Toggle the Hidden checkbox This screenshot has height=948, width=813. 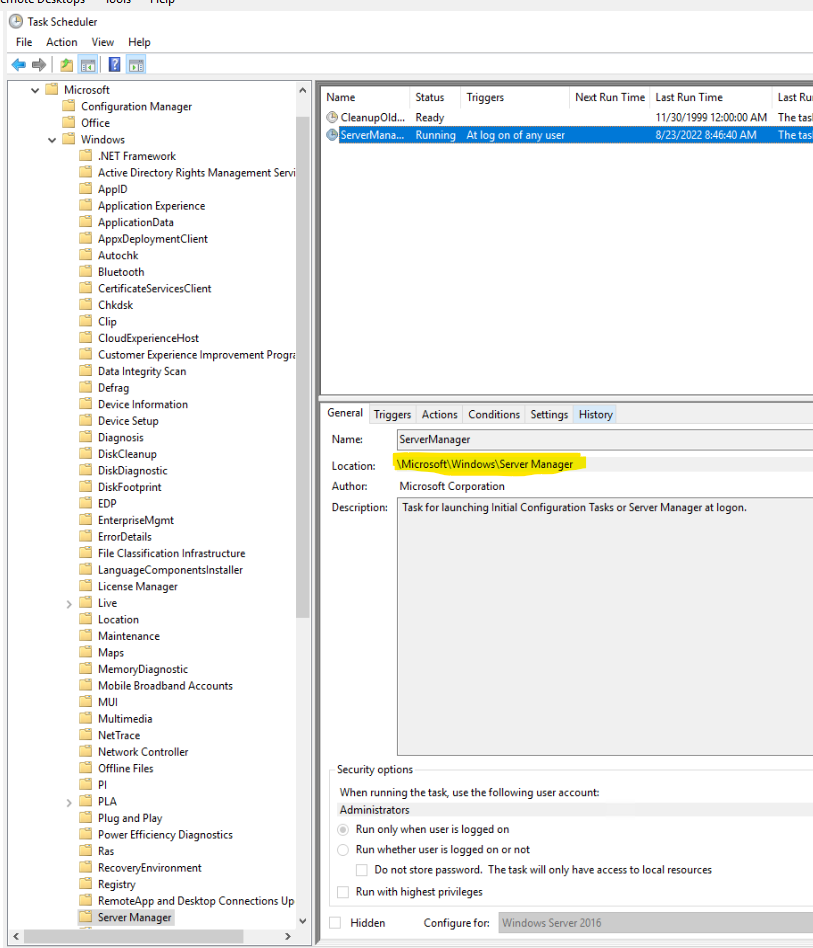(x=335, y=923)
